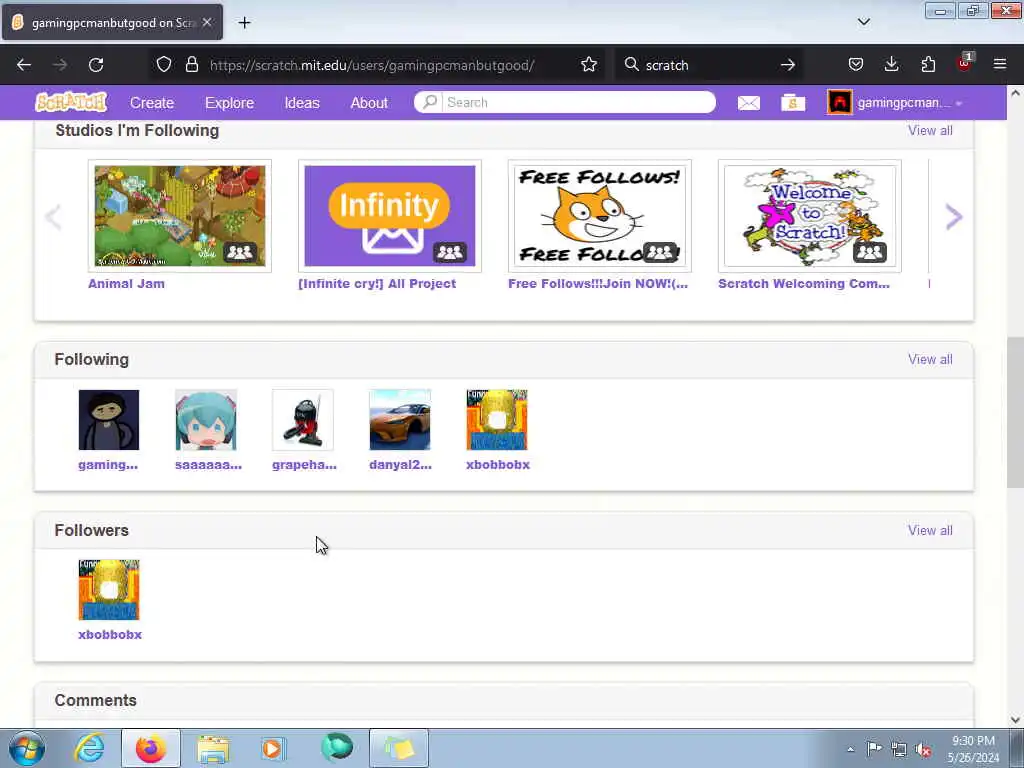1024x768 pixels.
Task: Open danyal2... car avatar in Following
Action: [400, 420]
